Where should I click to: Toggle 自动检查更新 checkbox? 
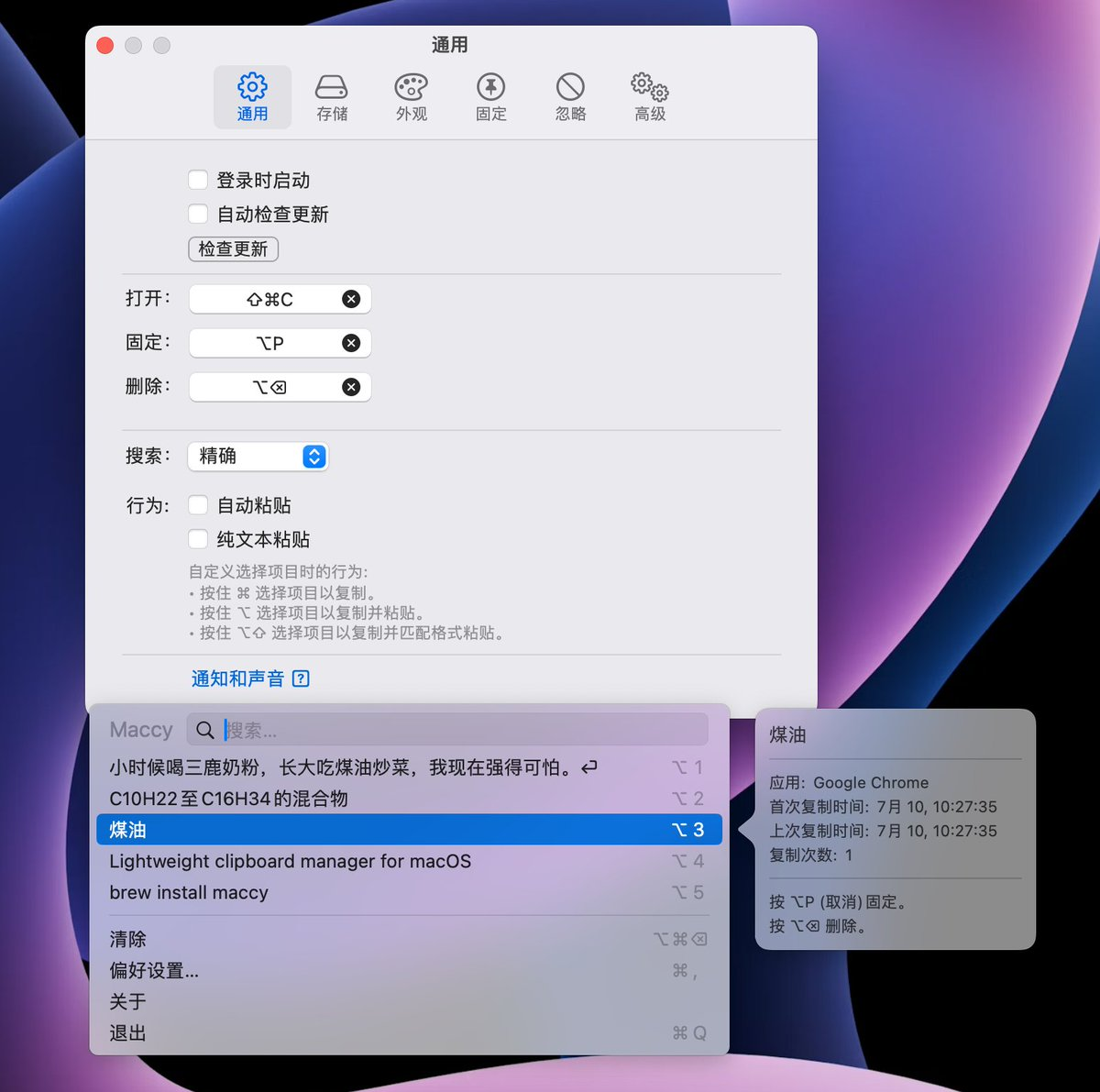198,214
